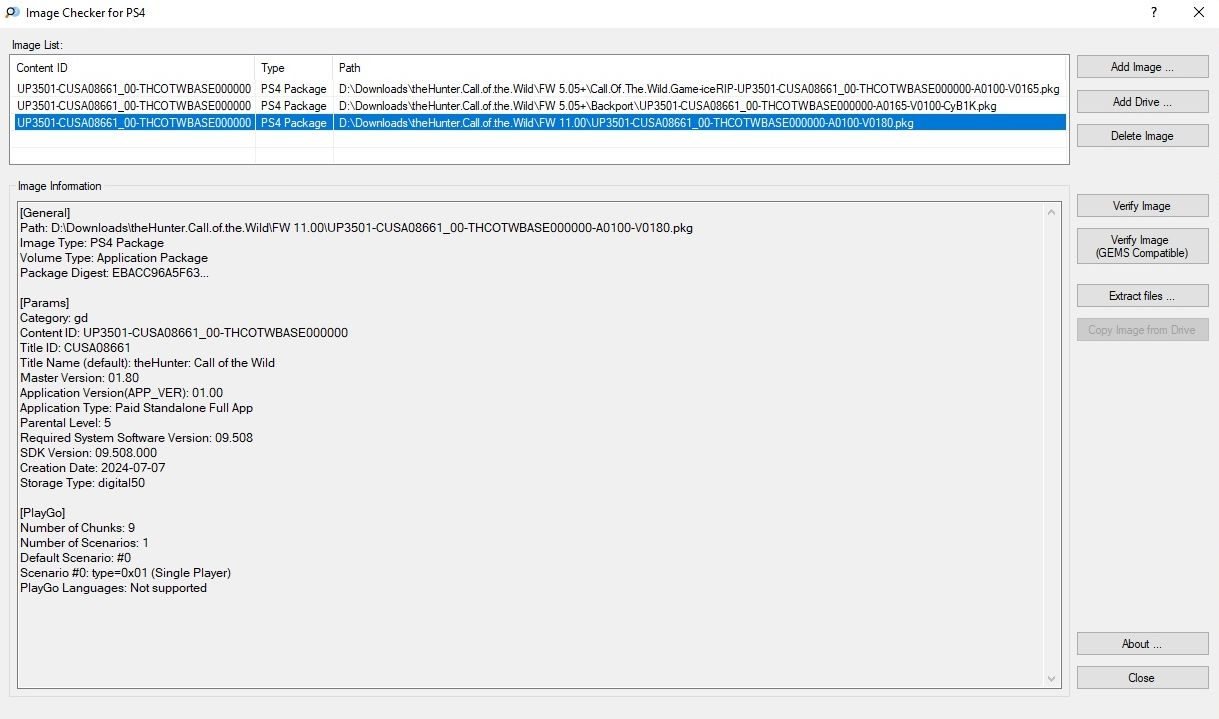The height and width of the screenshot is (719, 1219).
Task: Sort list by Content ID column header
Action: tap(132, 68)
